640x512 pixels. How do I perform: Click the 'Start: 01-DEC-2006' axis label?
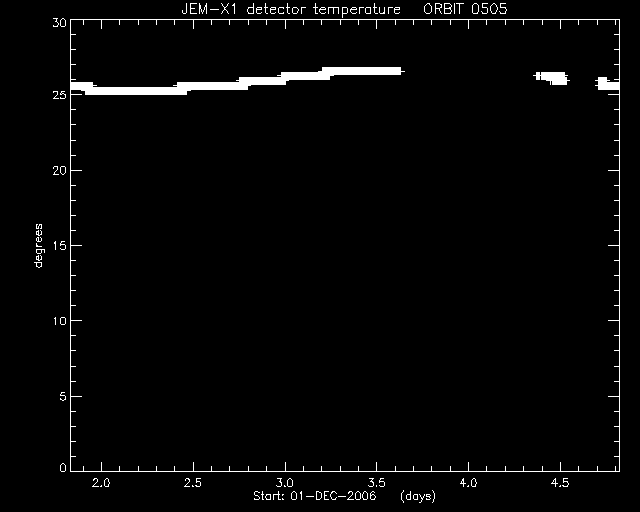tap(315, 496)
